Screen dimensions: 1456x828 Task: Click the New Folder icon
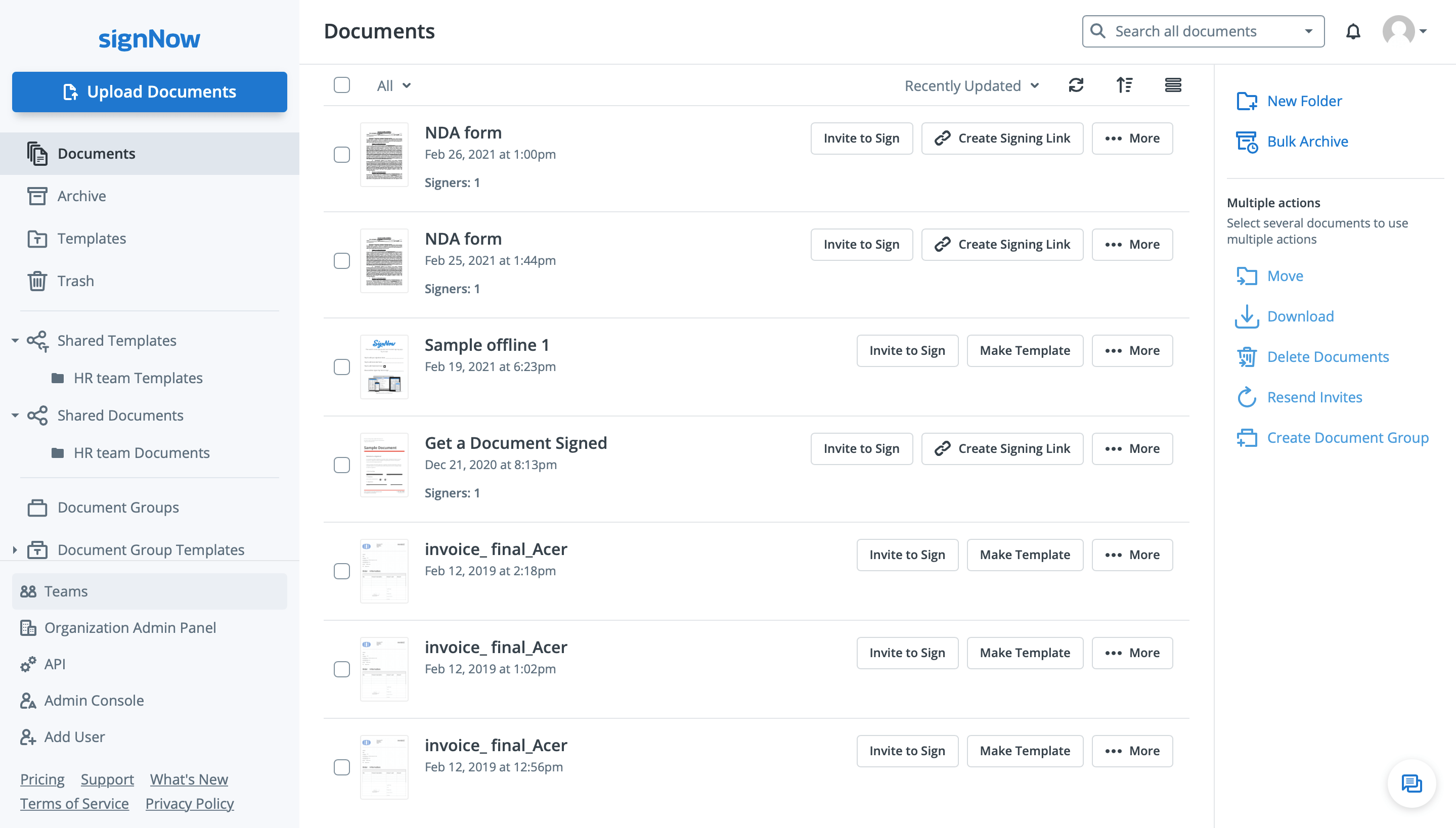pos(1247,101)
